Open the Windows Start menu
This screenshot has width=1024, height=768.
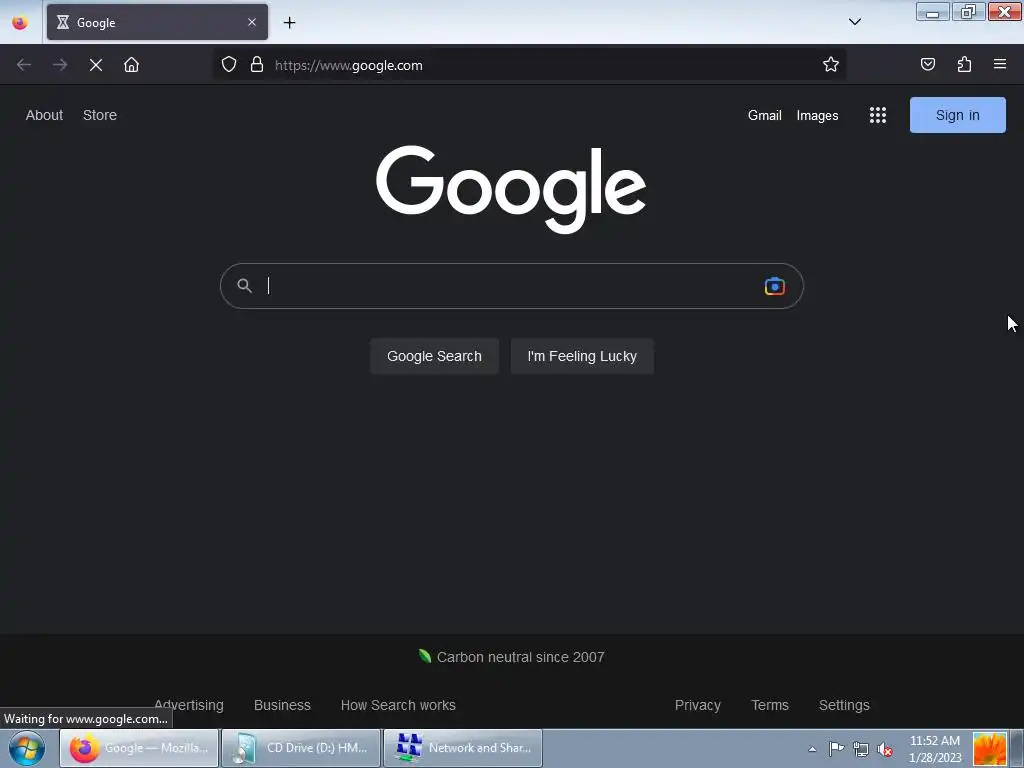tap(27, 748)
